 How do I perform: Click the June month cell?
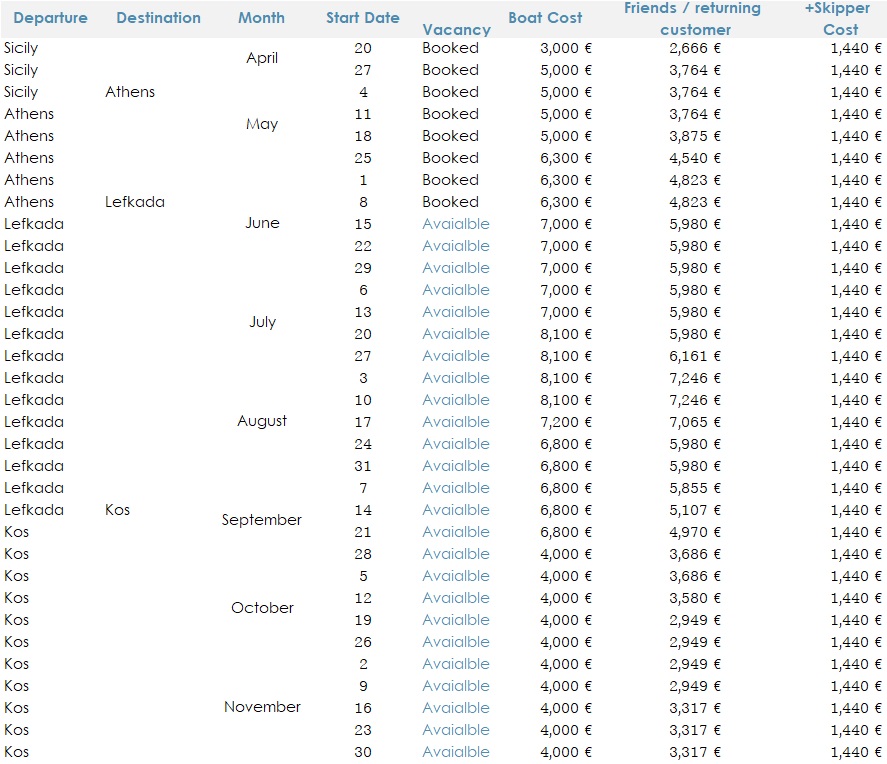[262, 223]
